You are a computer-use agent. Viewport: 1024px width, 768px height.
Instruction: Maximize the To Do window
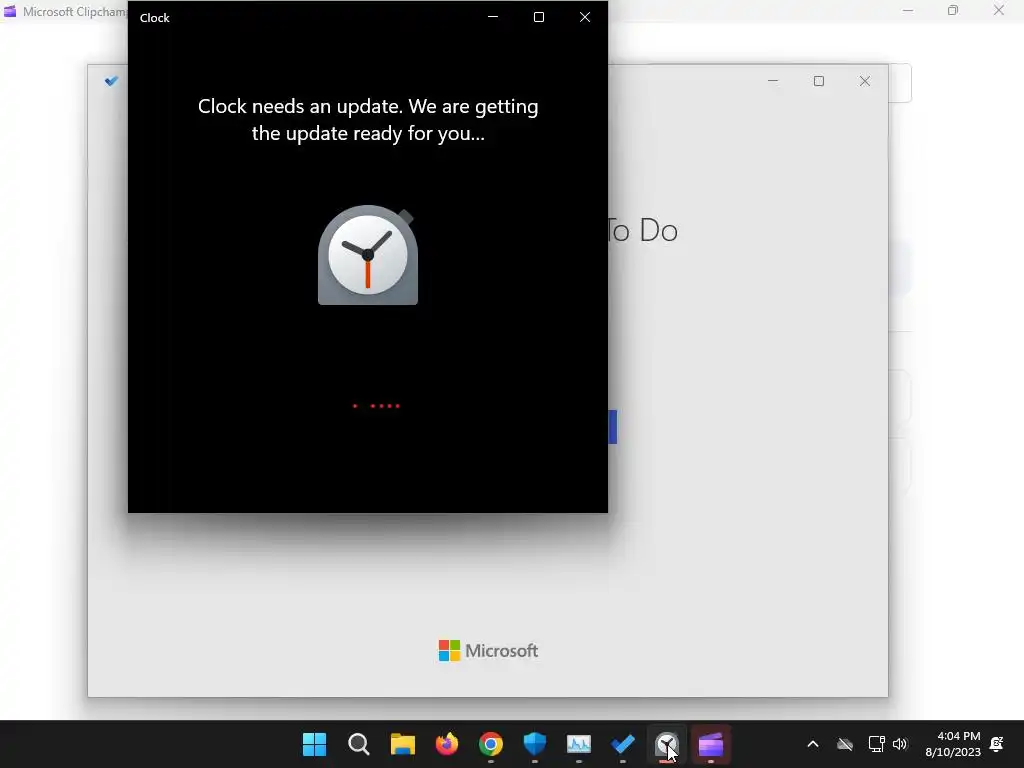click(819, 81)
